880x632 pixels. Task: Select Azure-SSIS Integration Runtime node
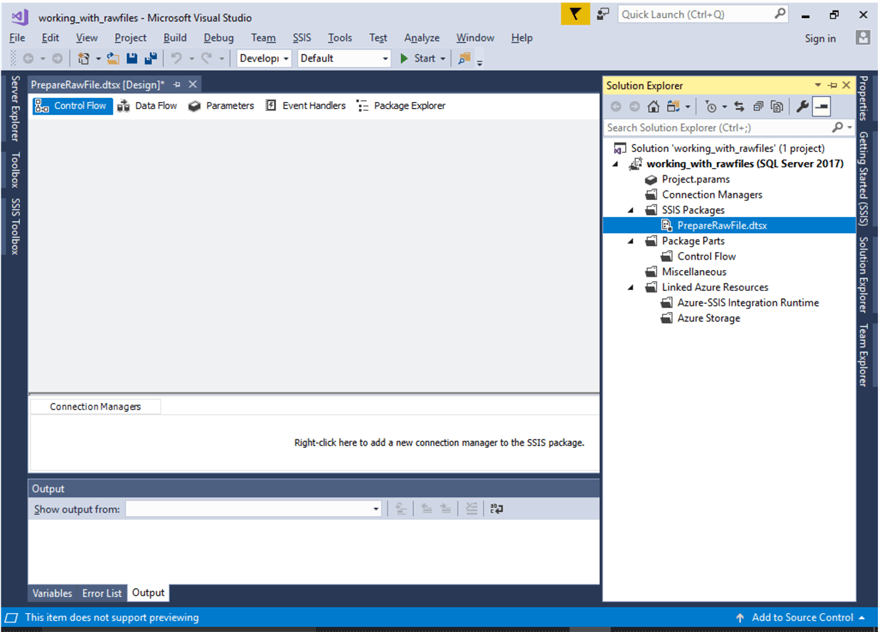748,303
